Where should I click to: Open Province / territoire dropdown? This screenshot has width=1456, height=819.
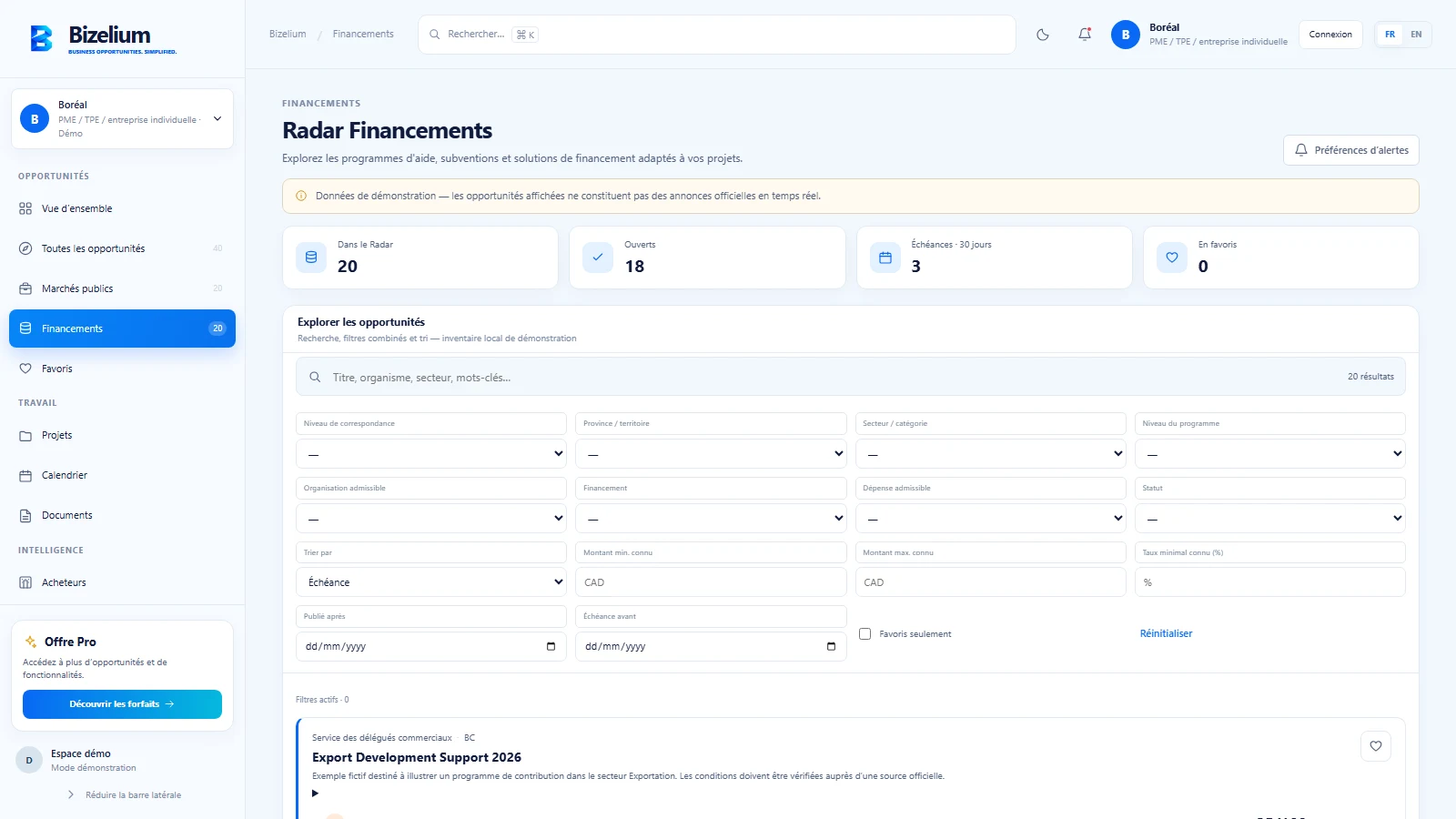tap(711, 453)
